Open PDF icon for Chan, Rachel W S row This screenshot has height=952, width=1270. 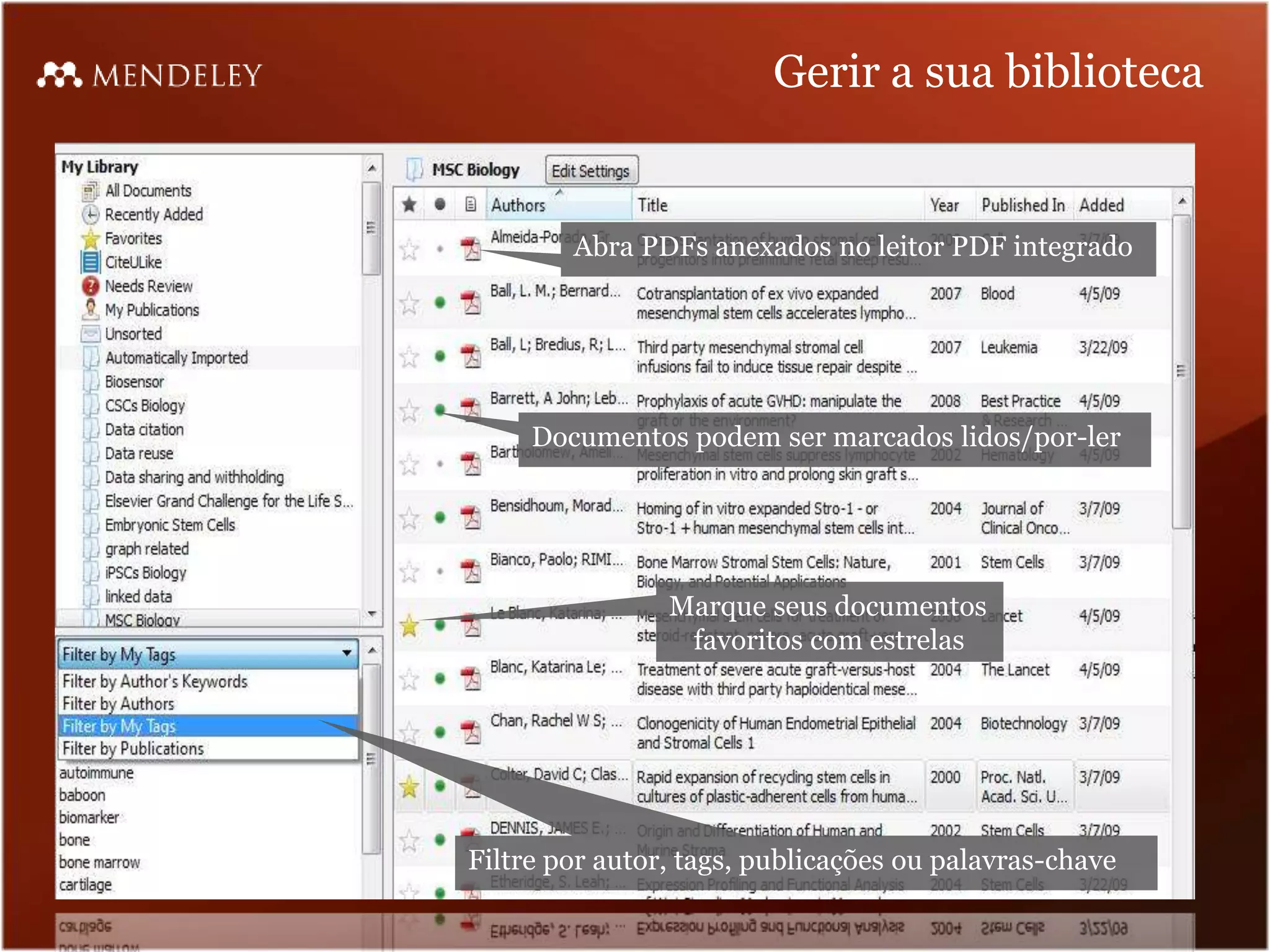click(471, 732)
